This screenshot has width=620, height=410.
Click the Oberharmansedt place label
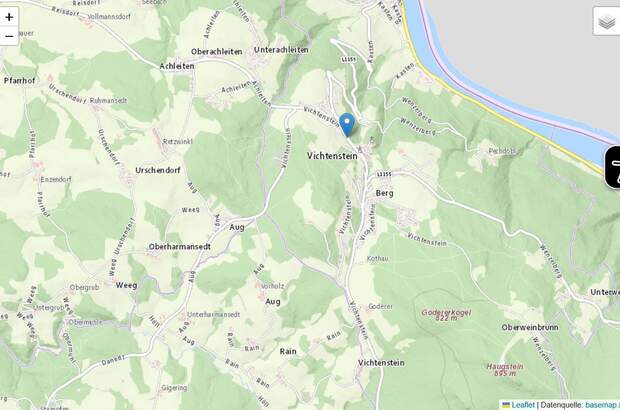coord(180,246)
